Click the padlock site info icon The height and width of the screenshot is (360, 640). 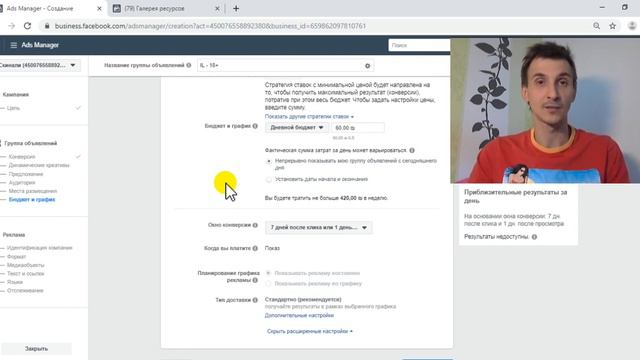click(47, 26)
